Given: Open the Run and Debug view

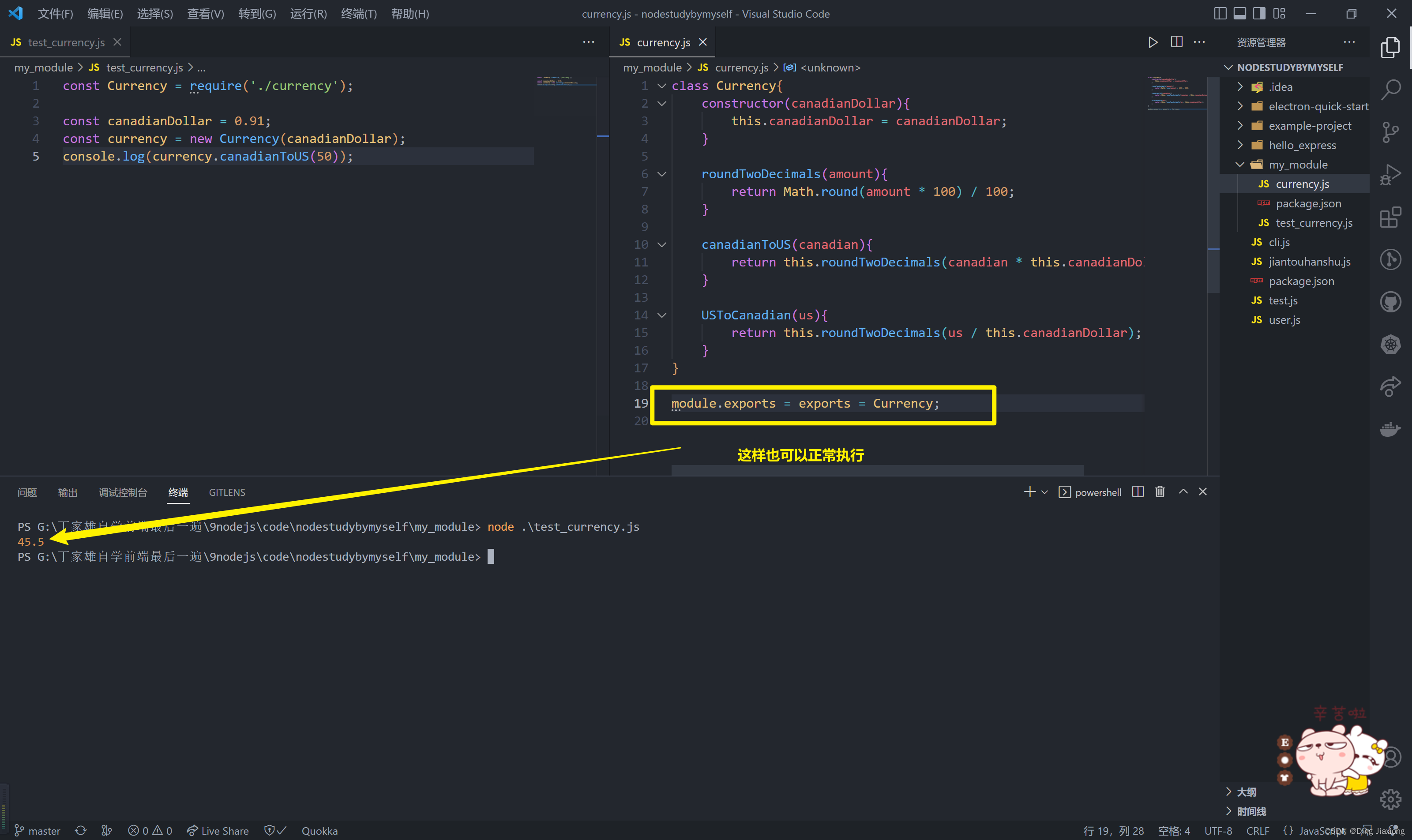Looking at the screenshot, I should pos(1391,174).
